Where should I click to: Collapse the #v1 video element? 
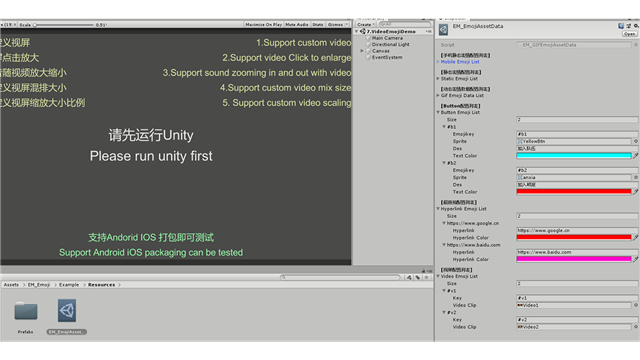[x=444, y=291]
